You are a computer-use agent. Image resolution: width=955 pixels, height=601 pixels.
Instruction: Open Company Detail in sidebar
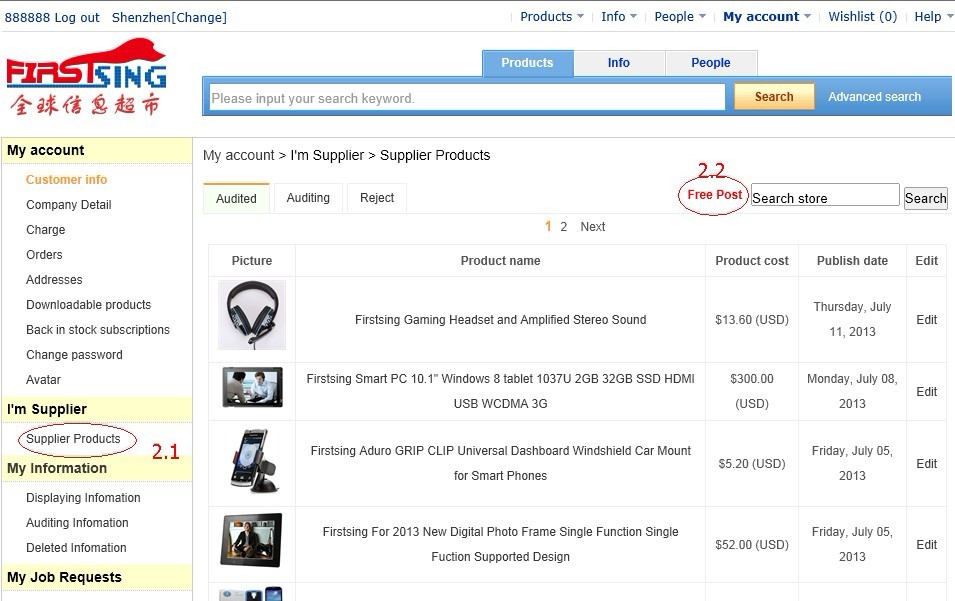pos(69,205)
